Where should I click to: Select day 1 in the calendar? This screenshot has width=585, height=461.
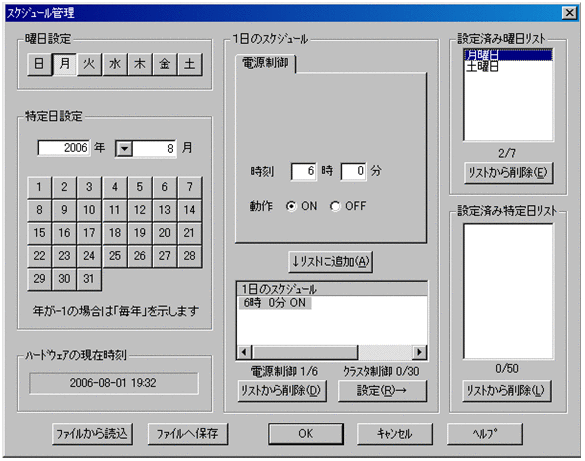[39, 187]
